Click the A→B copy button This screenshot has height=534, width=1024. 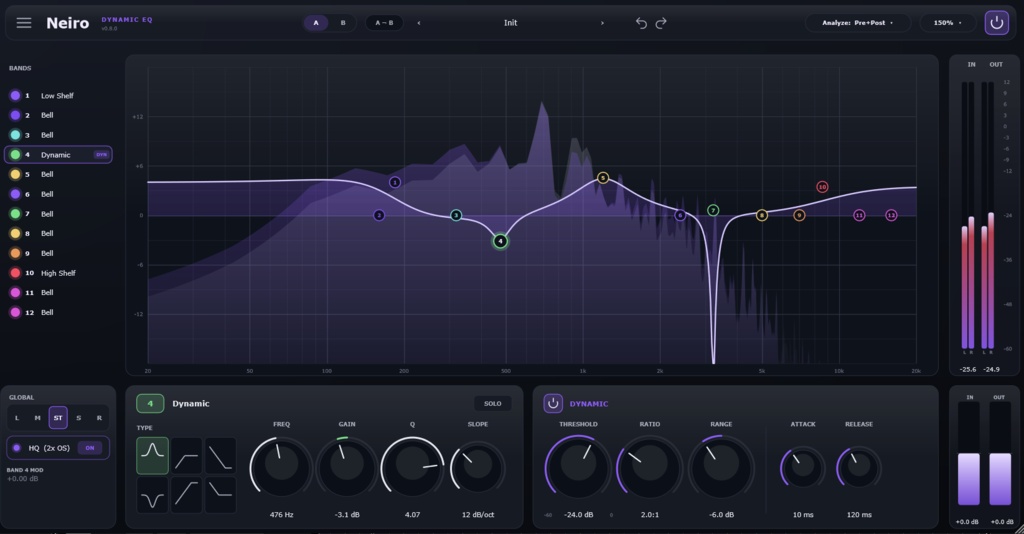pos(384,23)
